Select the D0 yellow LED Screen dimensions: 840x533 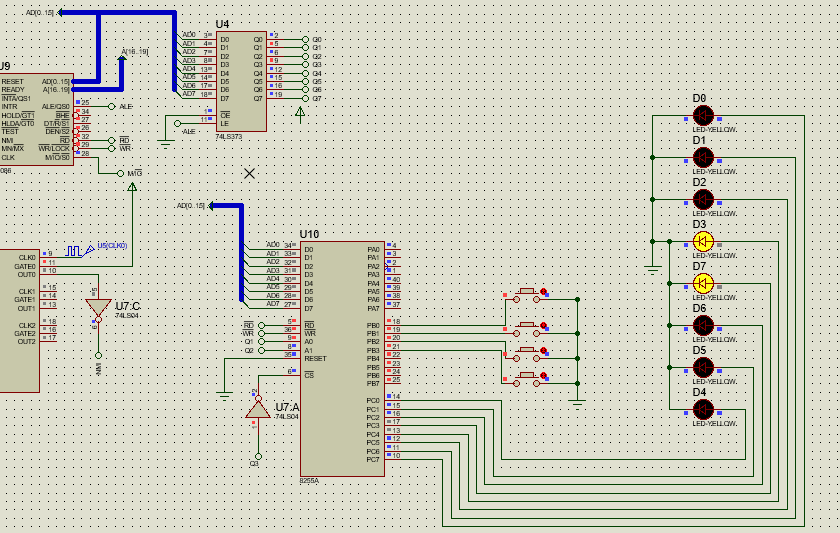pos(703,115)
